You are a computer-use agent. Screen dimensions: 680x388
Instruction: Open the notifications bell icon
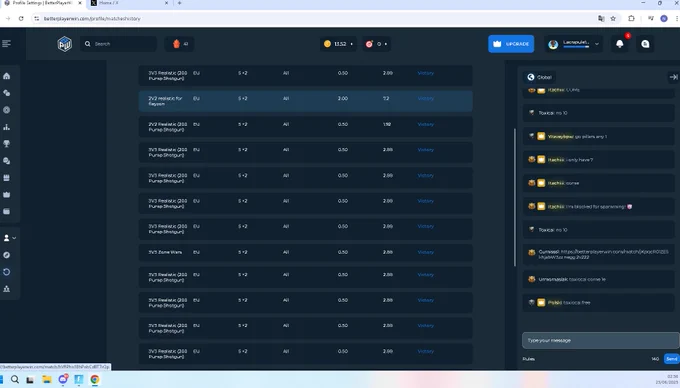pyautogui.click(x=620, y=44)
